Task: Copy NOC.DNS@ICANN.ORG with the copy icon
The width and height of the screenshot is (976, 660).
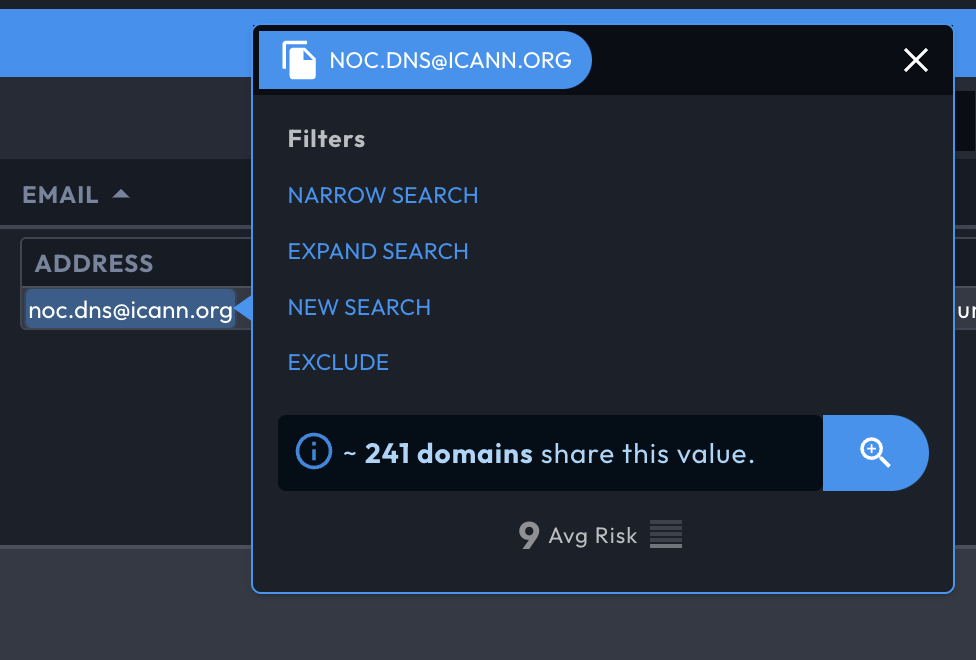Action: click(x=299, y=60)
